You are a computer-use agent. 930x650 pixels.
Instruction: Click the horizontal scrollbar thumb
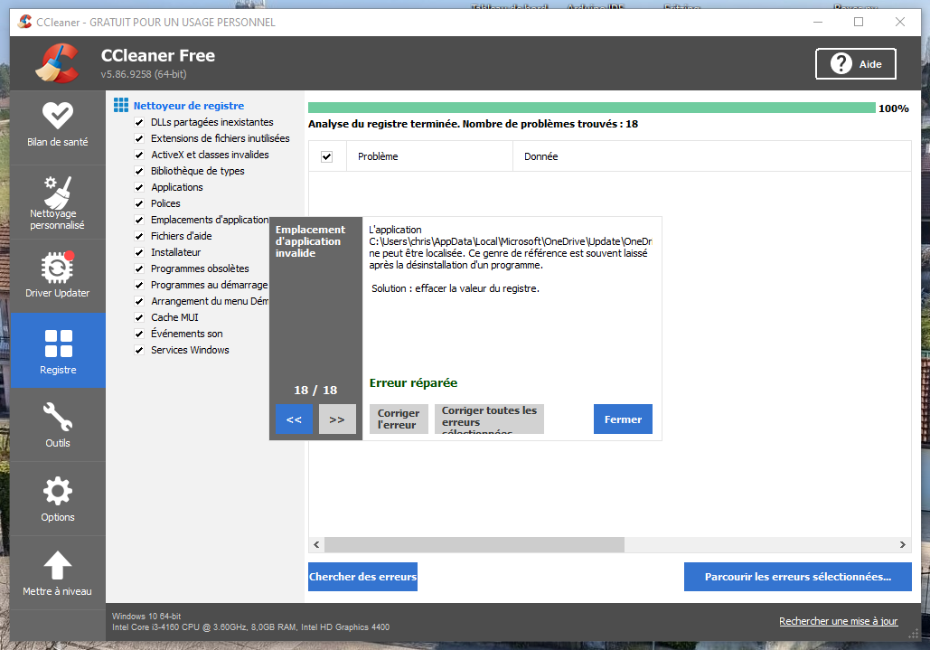474,544
